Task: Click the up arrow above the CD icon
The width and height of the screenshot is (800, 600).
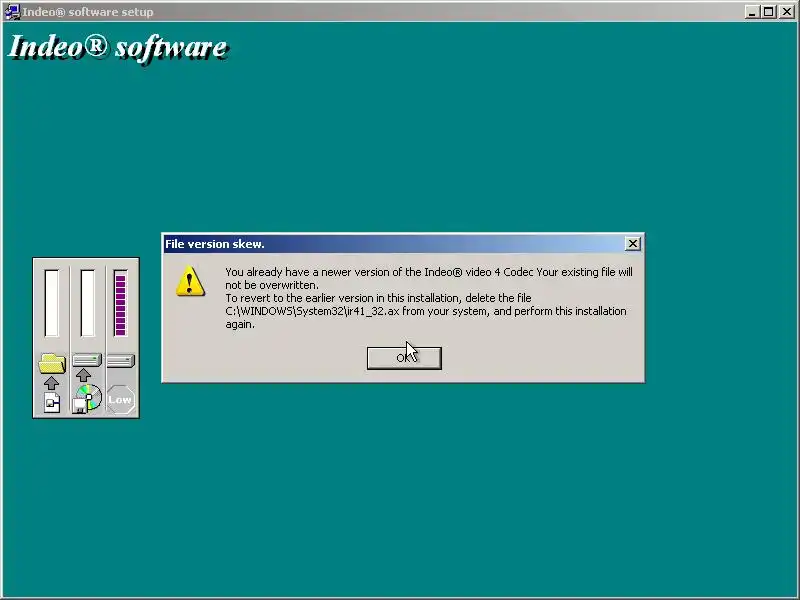Action: (x=84, y=376)
